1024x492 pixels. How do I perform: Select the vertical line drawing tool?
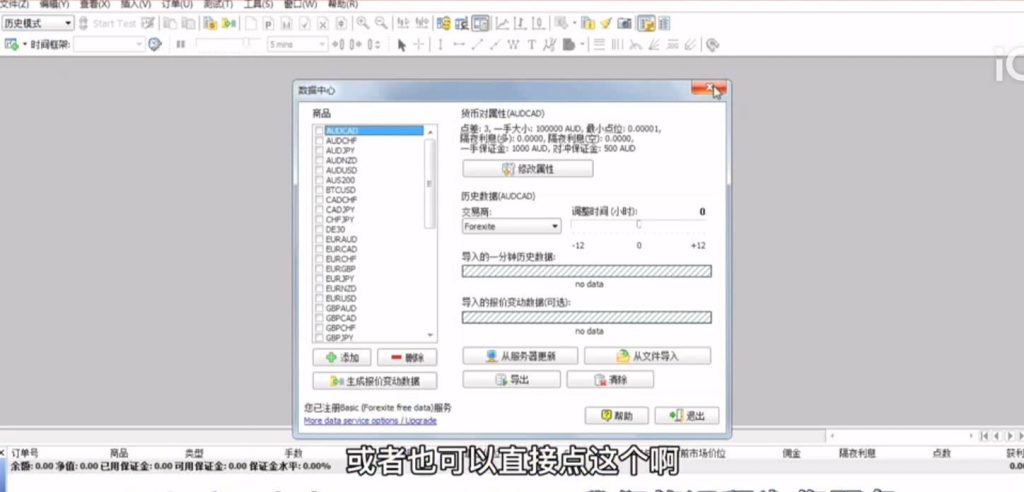pos(440,44)
